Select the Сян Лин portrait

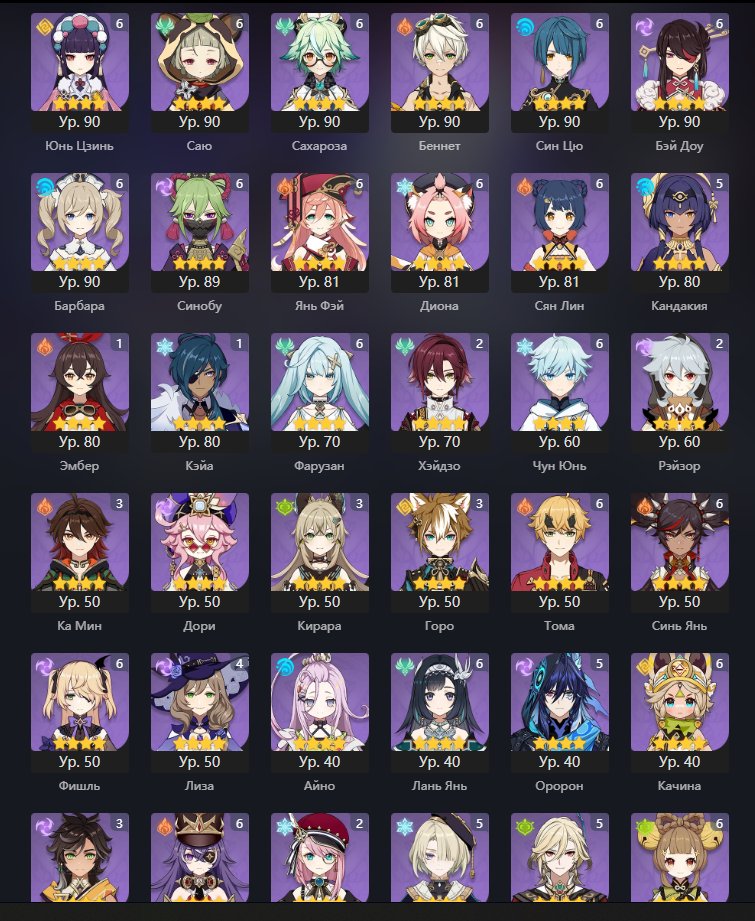click(x=559, y=222)
